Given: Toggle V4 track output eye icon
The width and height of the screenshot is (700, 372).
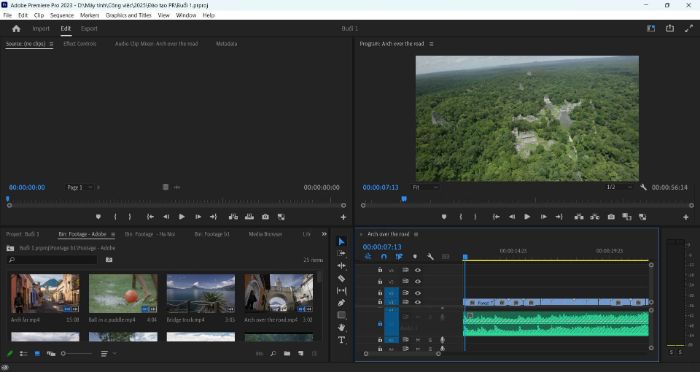Looking at the screenshot, I should click(x=418, y=270).
